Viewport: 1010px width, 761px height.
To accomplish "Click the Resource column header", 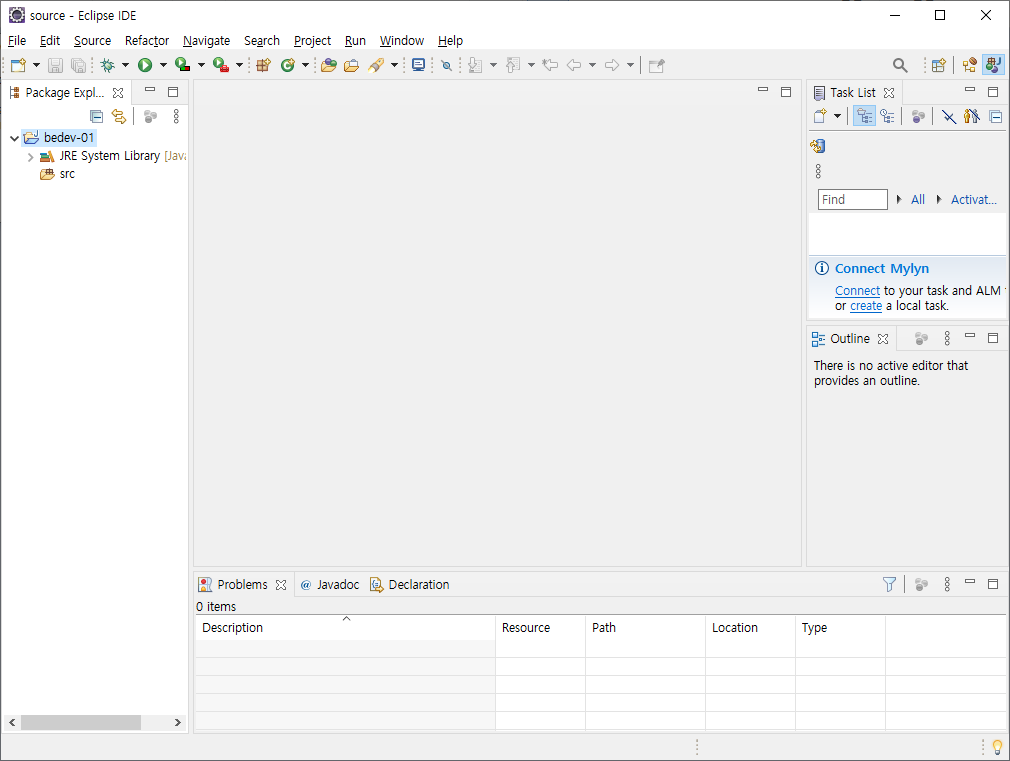I will pyautogui.click(x=540, y=628).
